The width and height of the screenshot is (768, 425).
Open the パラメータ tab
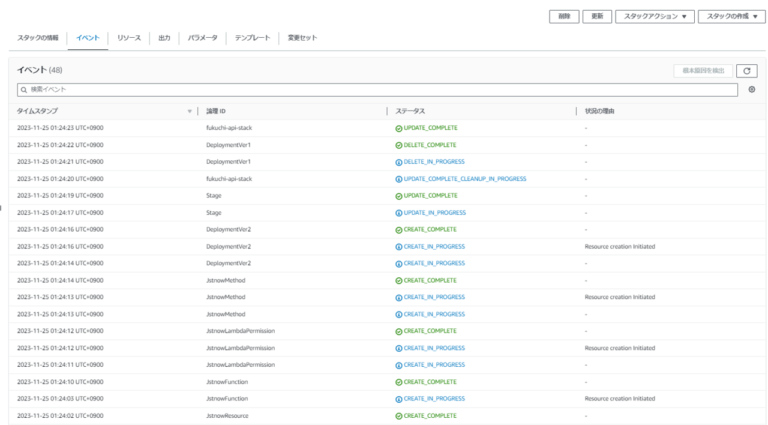click(x=202, y=38)
